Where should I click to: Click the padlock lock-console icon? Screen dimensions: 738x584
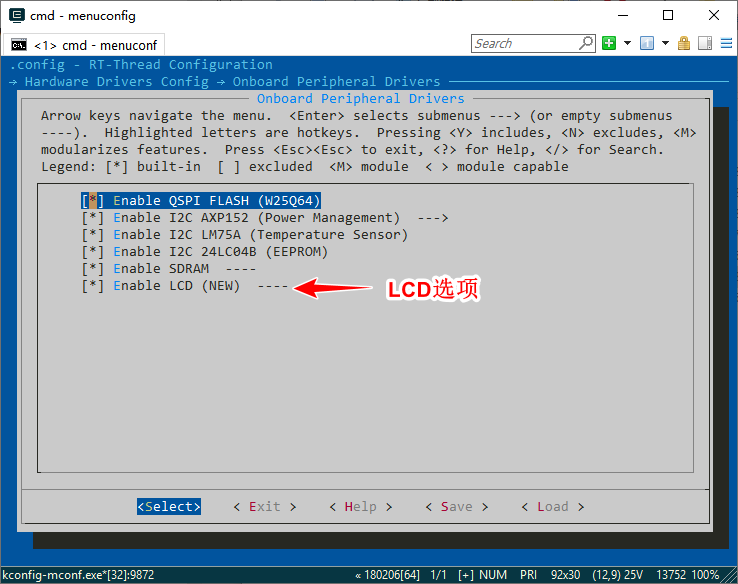(x=684, y=43)
